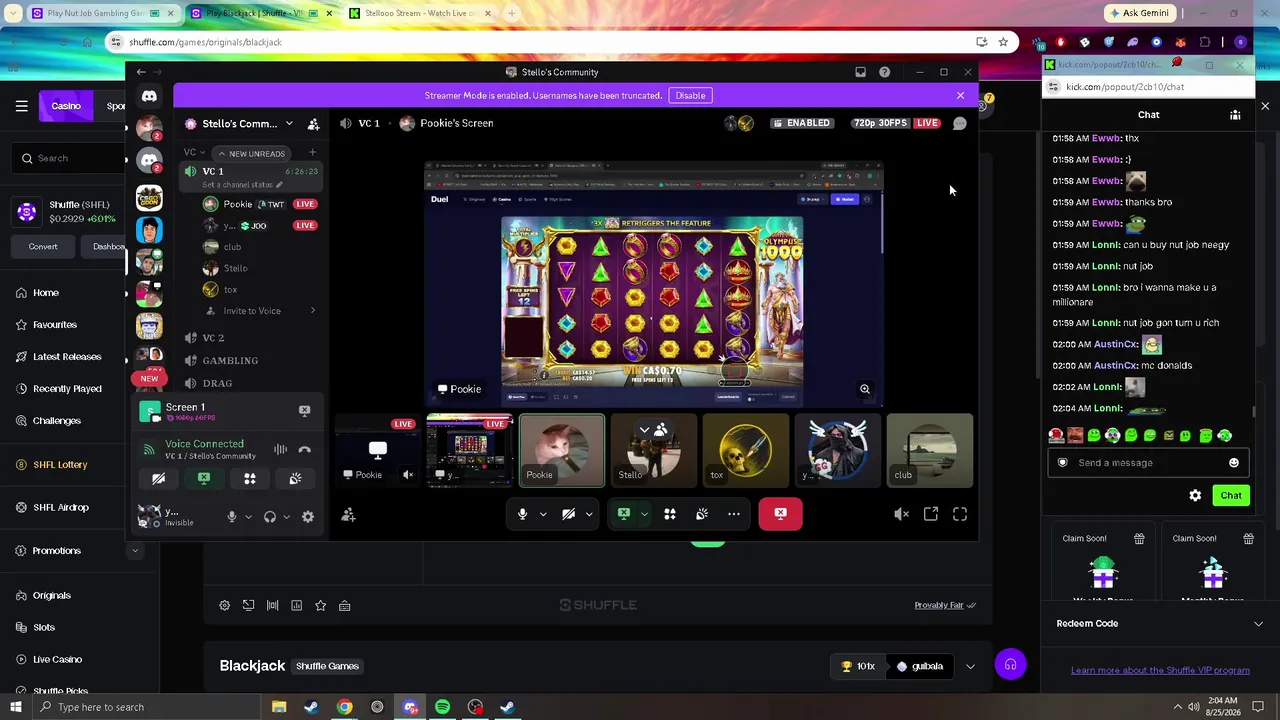Click Chat send button in Kick

click(1231, 495)
